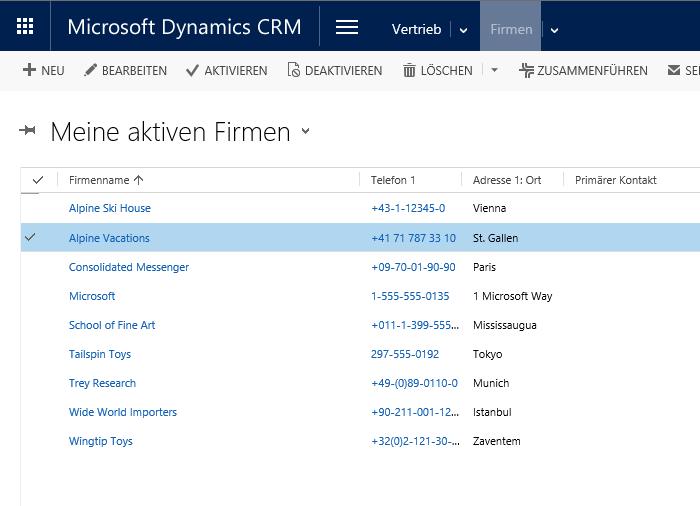
Task: Deselect the Alpine Vacations row checkbox
Action: (x=30, y=238)
